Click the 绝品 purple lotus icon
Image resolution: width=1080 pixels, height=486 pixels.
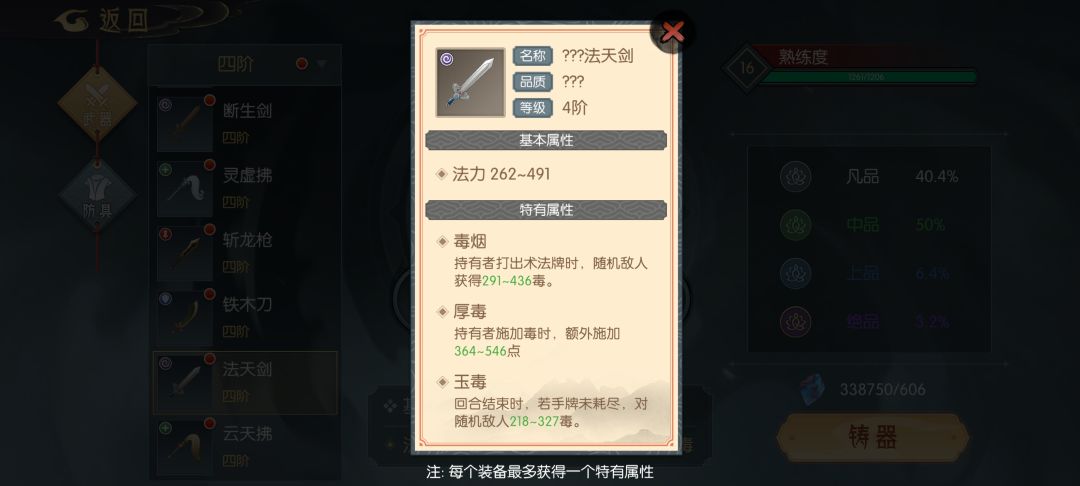[x=796, y=321]
